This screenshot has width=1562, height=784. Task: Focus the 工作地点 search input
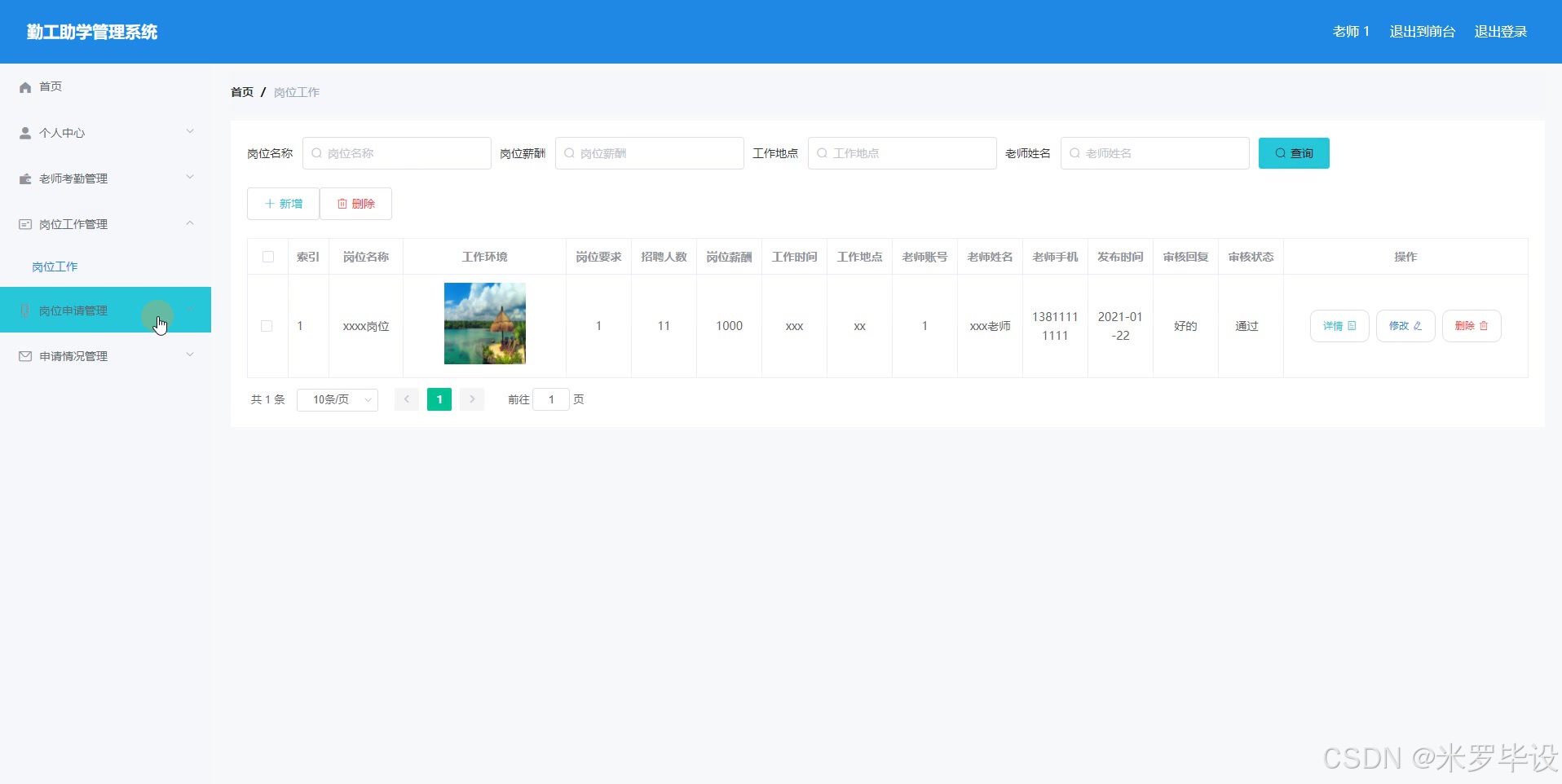pyautogui.click(x=902, y=153)
